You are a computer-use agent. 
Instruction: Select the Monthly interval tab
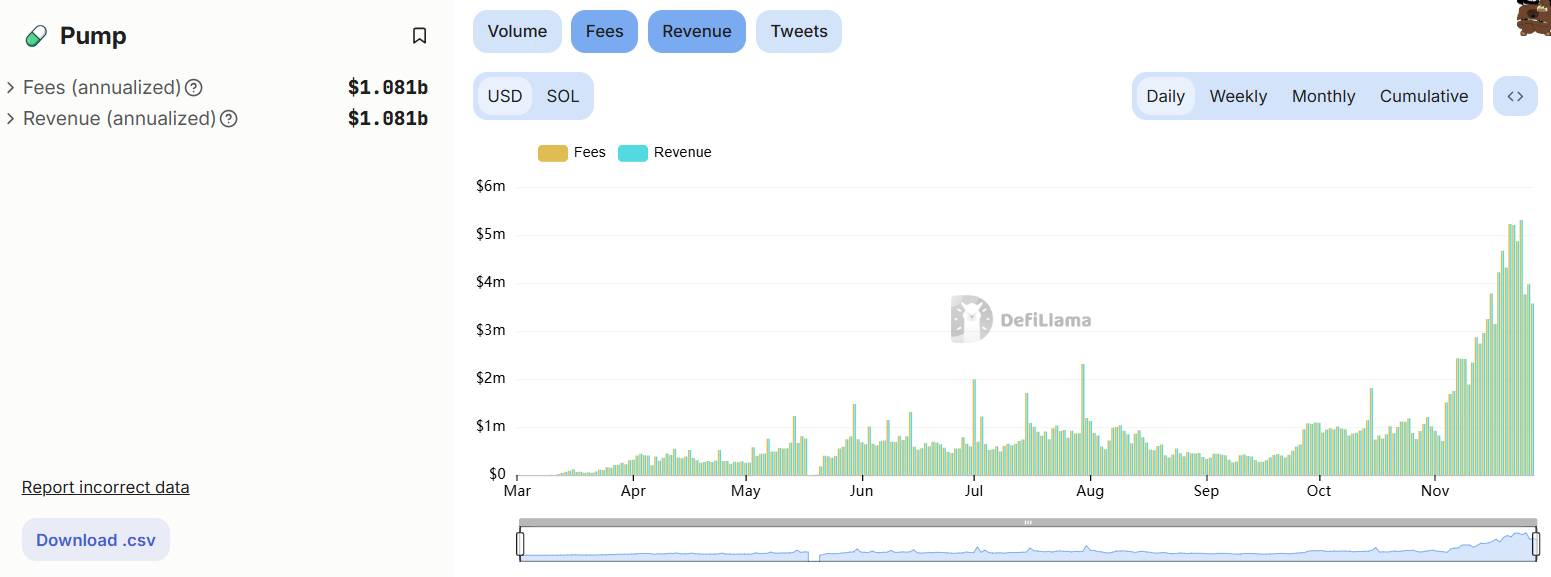(1323, 96)
